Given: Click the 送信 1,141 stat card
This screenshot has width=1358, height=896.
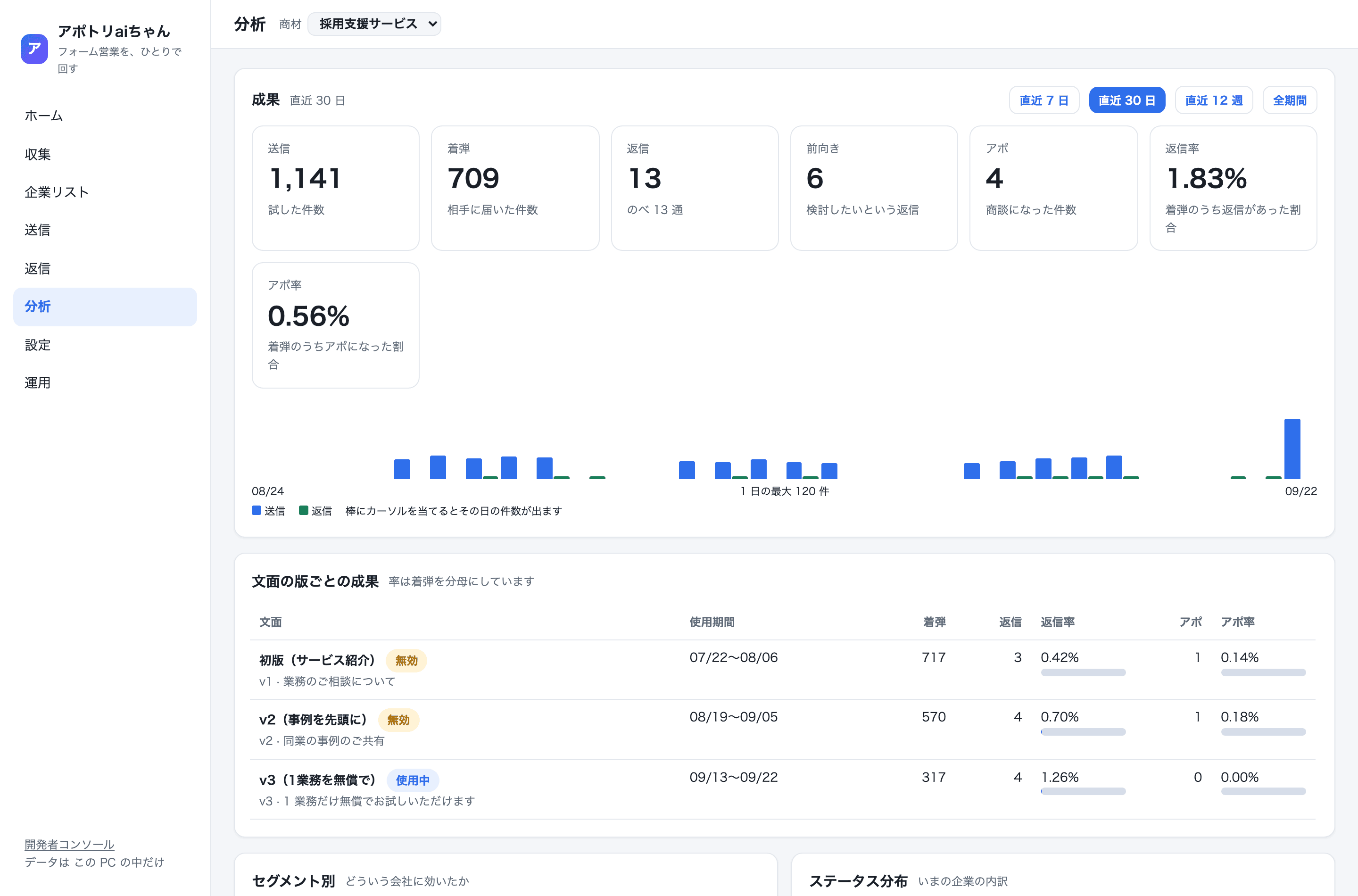Looking at the screenshot, I should click(336, 188).
